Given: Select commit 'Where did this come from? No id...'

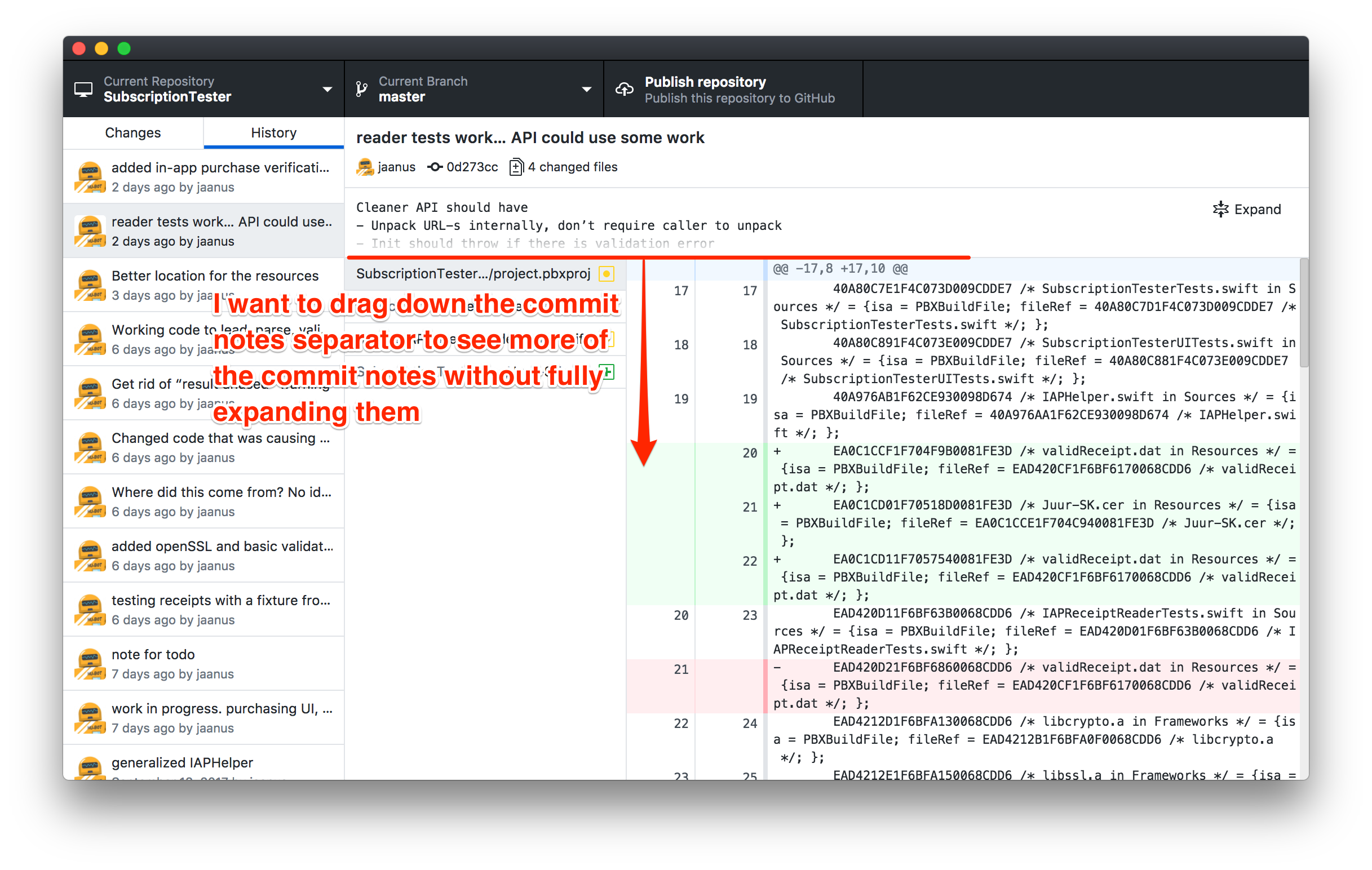Looking at the screenshot, I should point(203,501).
